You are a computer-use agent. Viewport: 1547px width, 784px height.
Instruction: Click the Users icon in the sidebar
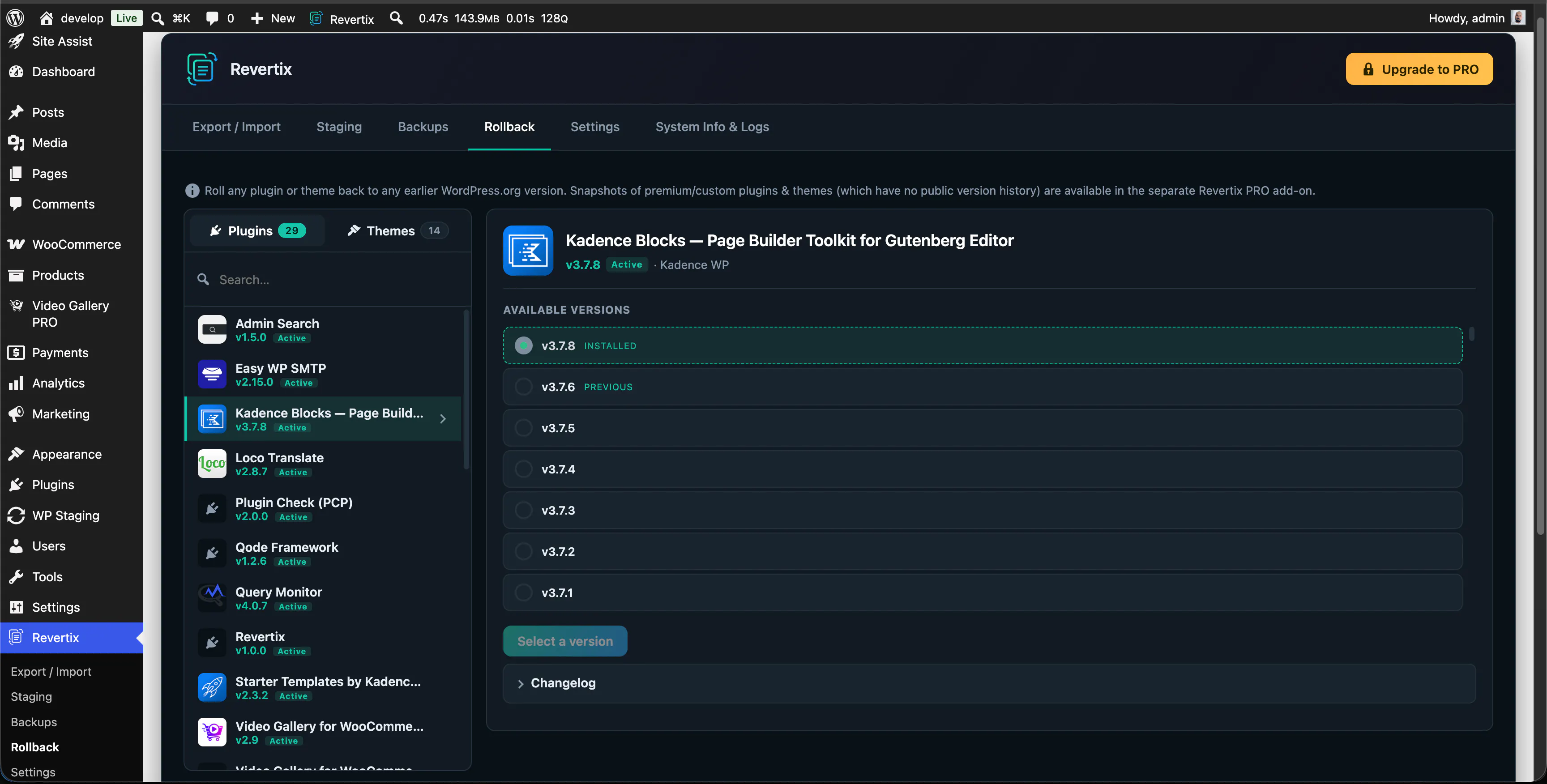pos(16,546)
